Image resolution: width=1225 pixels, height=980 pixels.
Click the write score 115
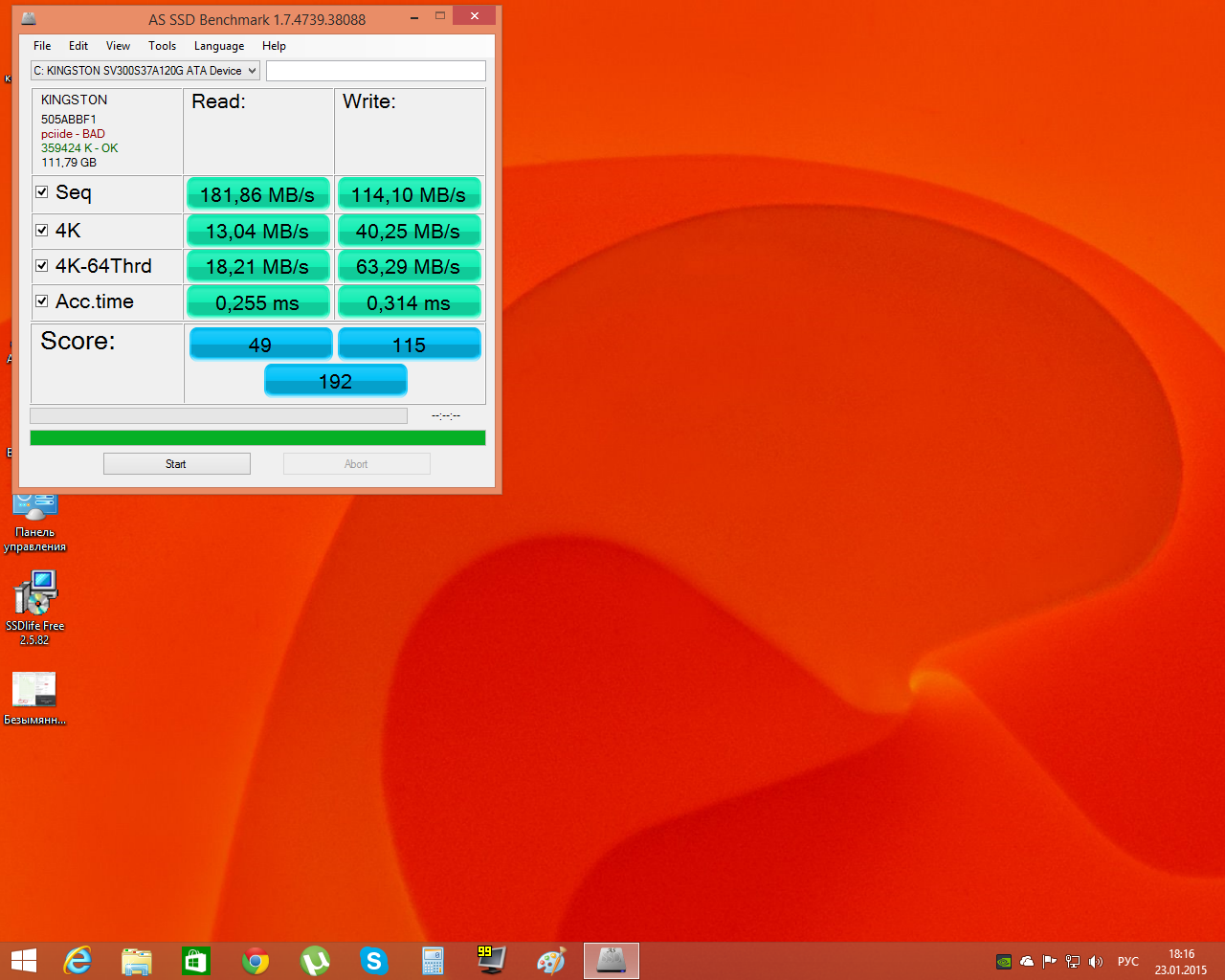(x=410, y=345)
